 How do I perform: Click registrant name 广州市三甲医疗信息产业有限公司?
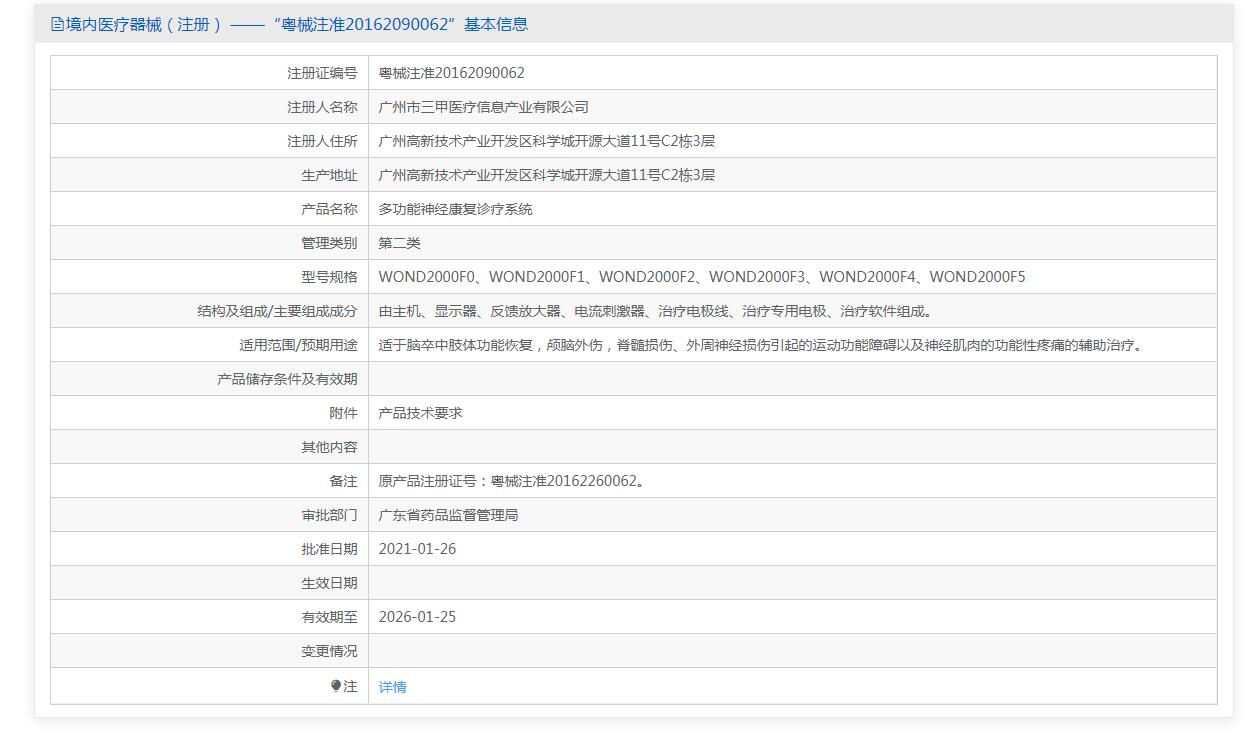(x=483, y=107)
